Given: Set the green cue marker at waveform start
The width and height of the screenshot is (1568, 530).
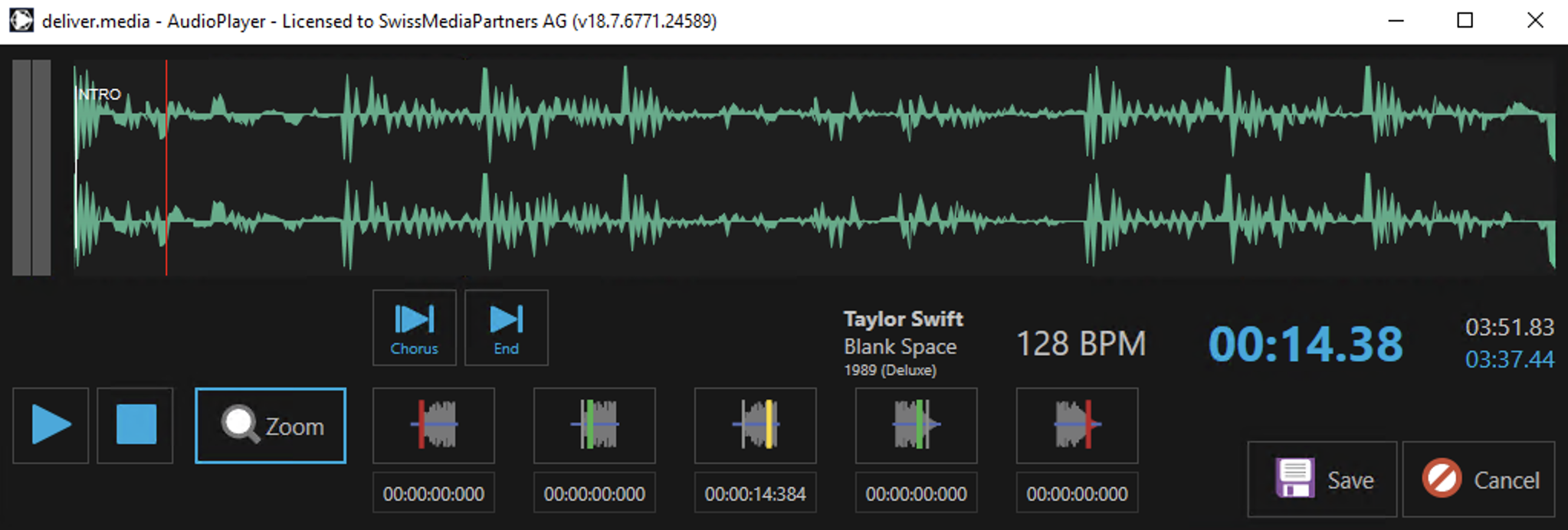Looking at the screenshot, I should (595, 425).
